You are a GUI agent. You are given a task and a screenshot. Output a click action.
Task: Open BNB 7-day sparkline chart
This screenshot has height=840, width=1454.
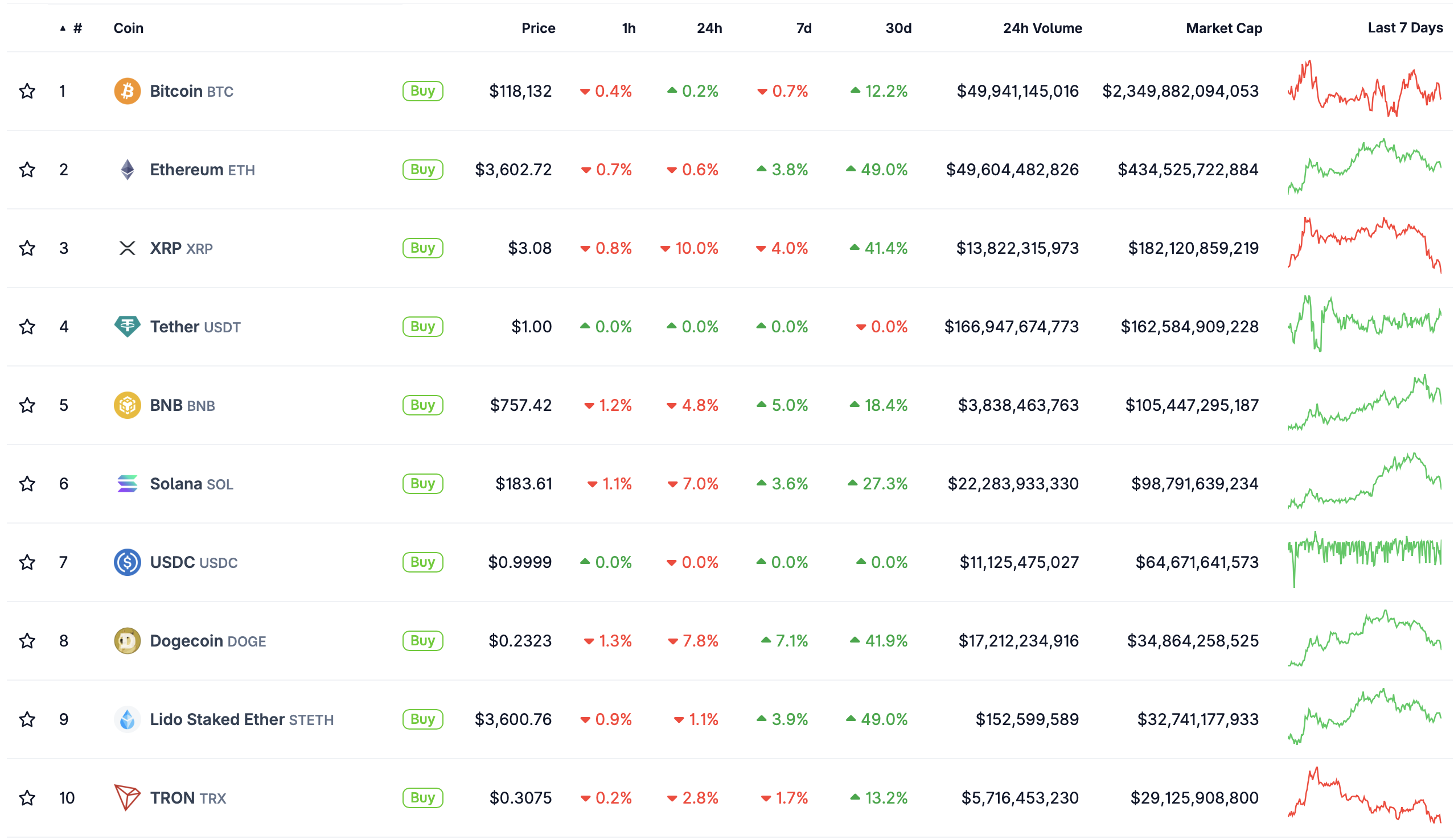pos(1365,402)
